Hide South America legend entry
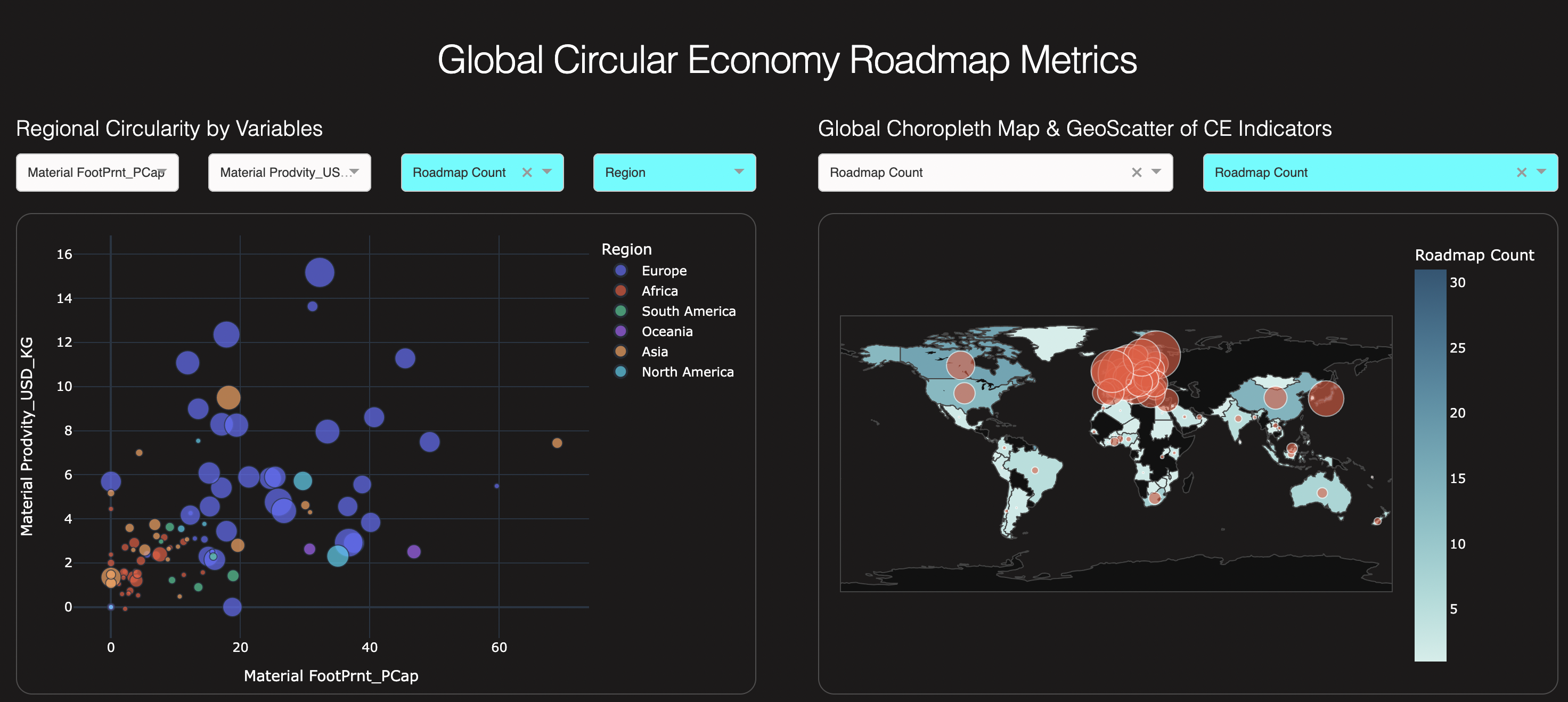Viewport: 1568px width, 702px height. point(688,311)
